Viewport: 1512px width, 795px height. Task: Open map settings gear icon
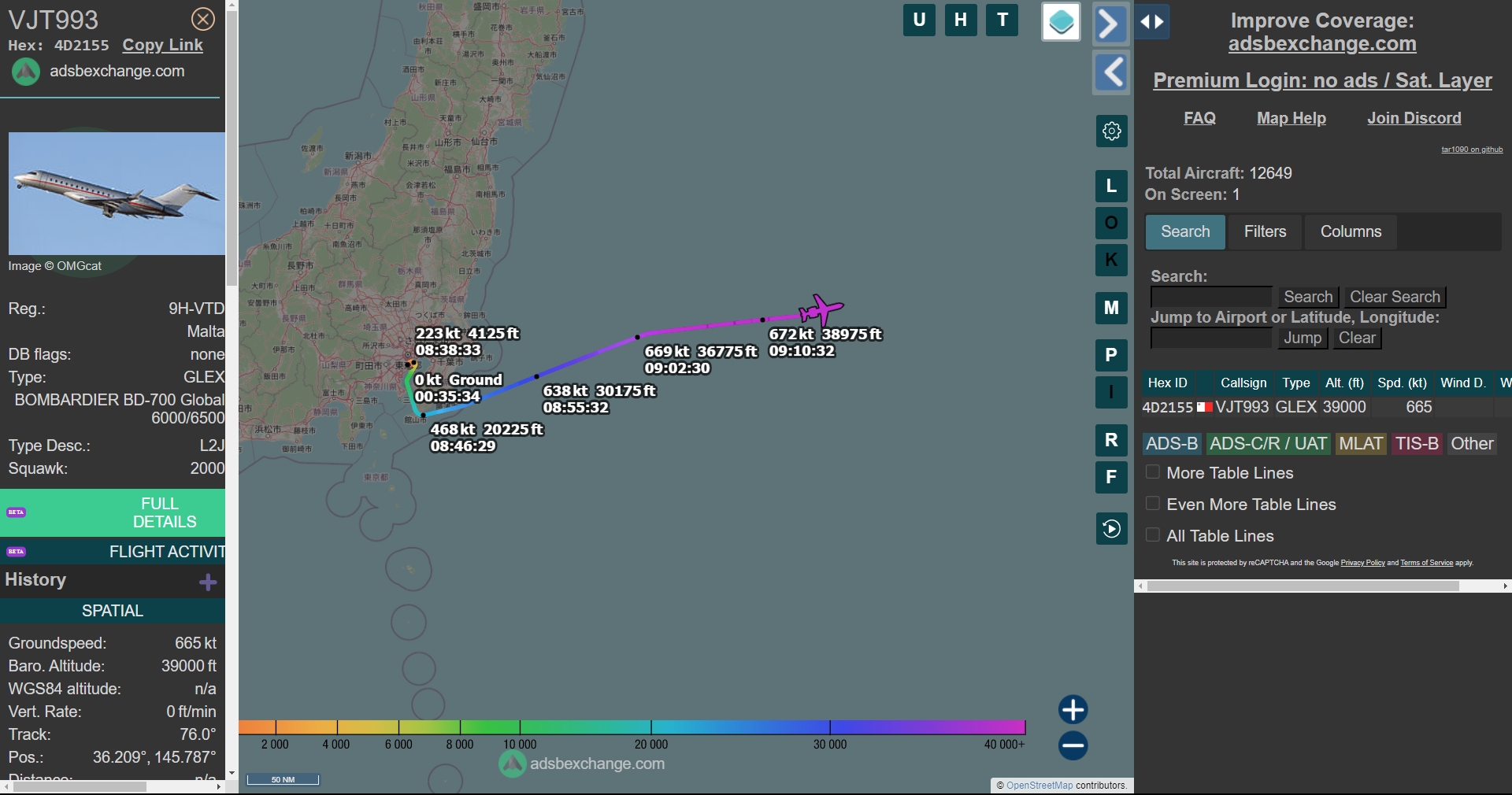(x=1111, y=131)
